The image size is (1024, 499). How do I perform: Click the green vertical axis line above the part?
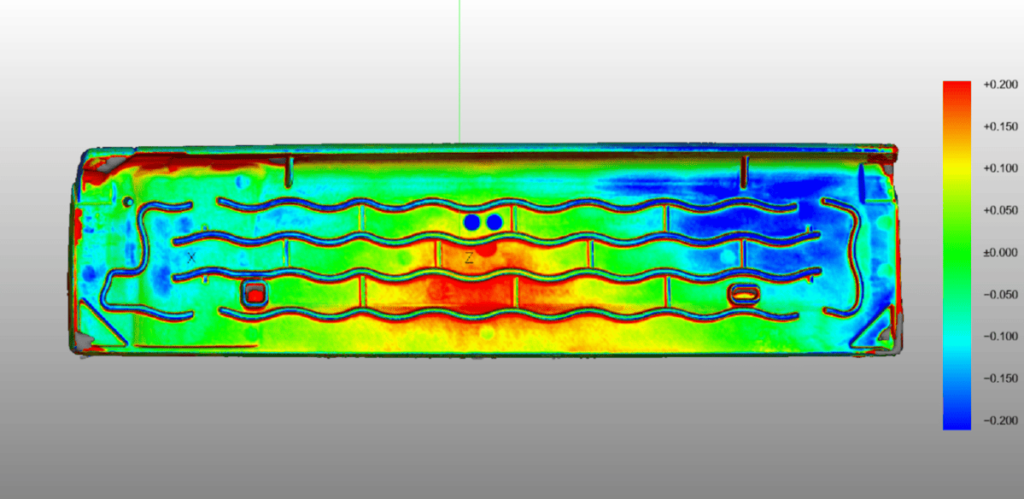[459, 70]
